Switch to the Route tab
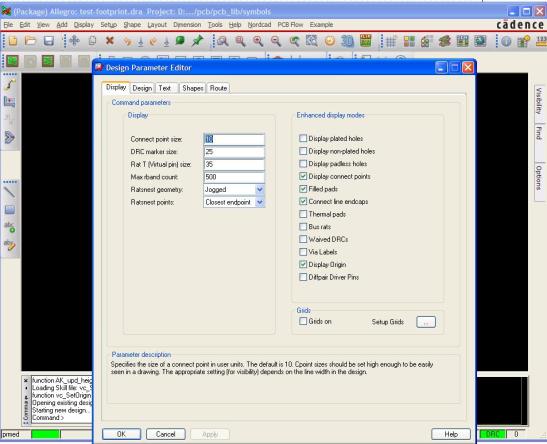The width and height of the screenshot is (547, 444). 218,88
